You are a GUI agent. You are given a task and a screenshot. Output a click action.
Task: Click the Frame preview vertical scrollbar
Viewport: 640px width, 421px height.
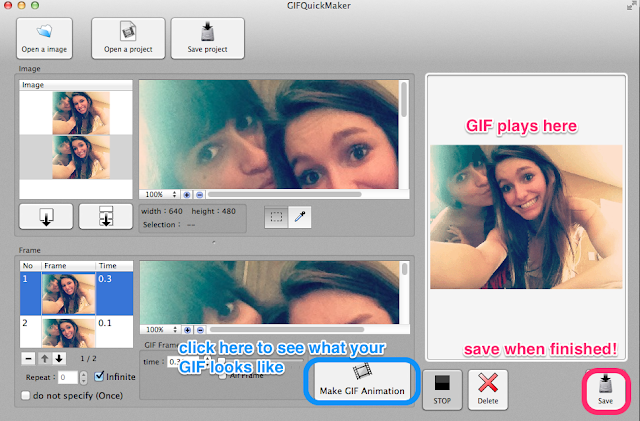[404, 269]
